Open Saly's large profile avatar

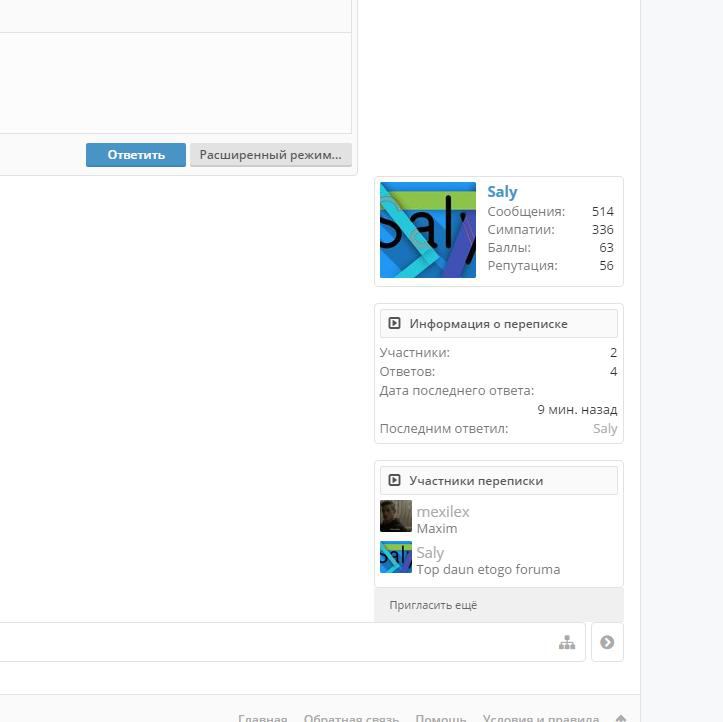[427, 230]
